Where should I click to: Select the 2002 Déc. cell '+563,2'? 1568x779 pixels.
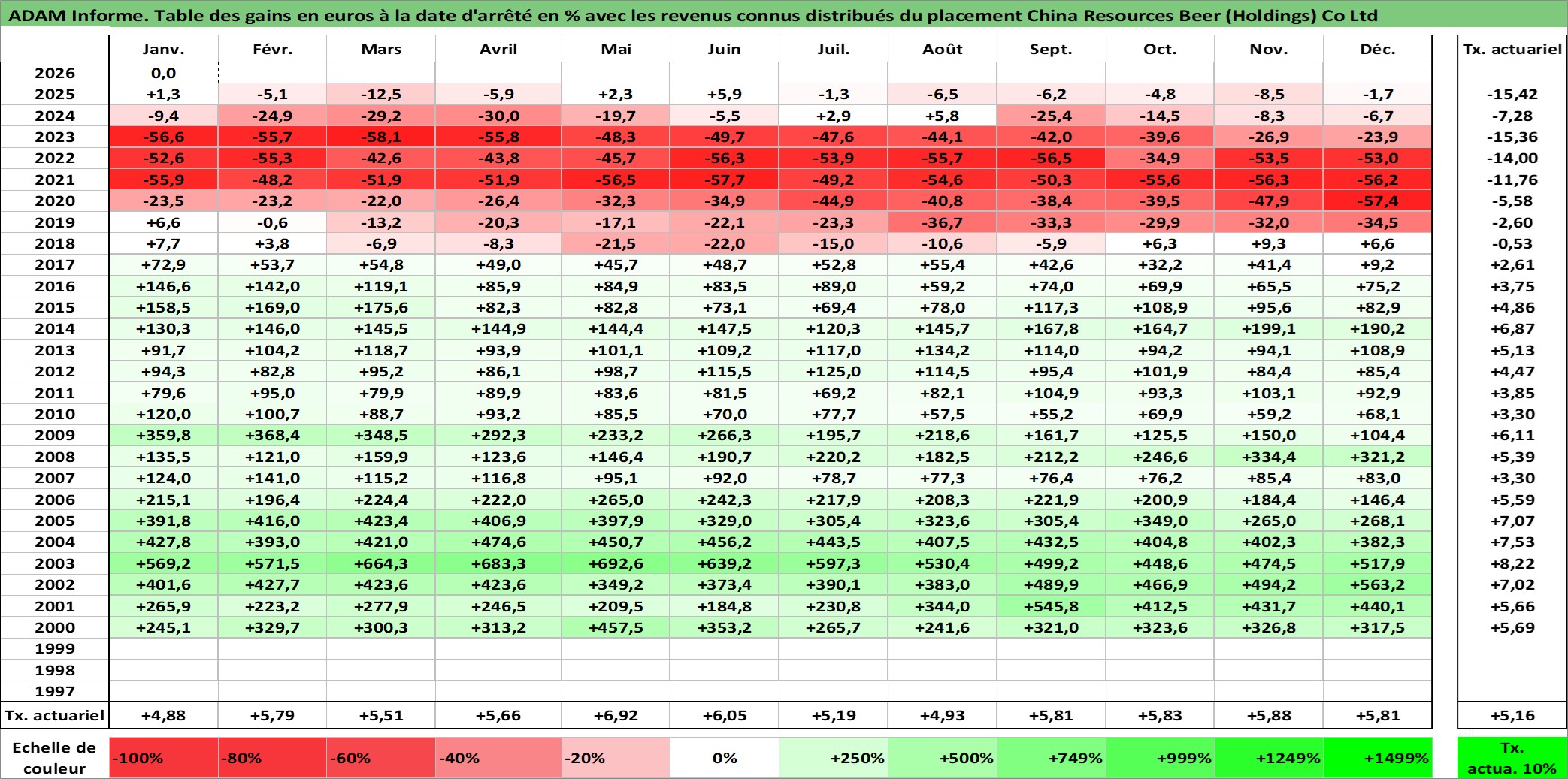tap(1378, 584)
